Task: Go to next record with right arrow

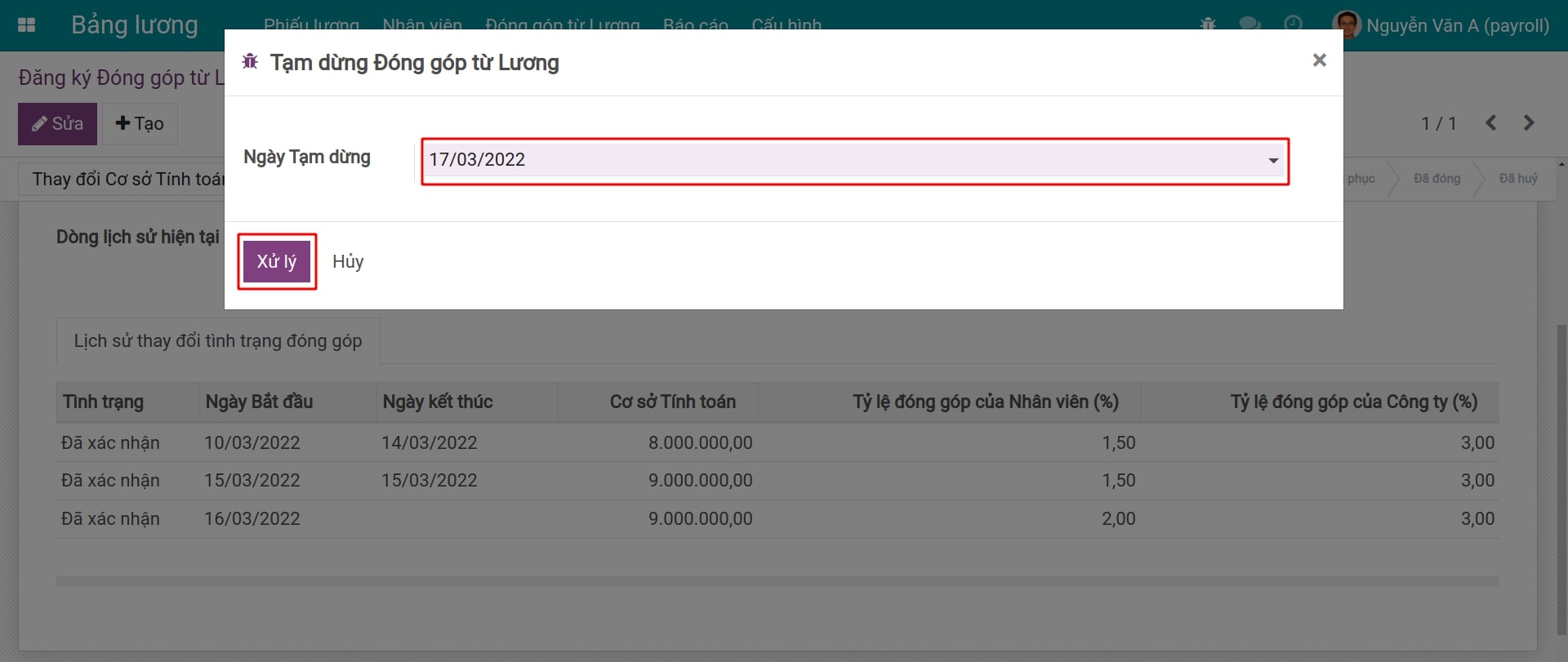Action: tap(1529, 123)
